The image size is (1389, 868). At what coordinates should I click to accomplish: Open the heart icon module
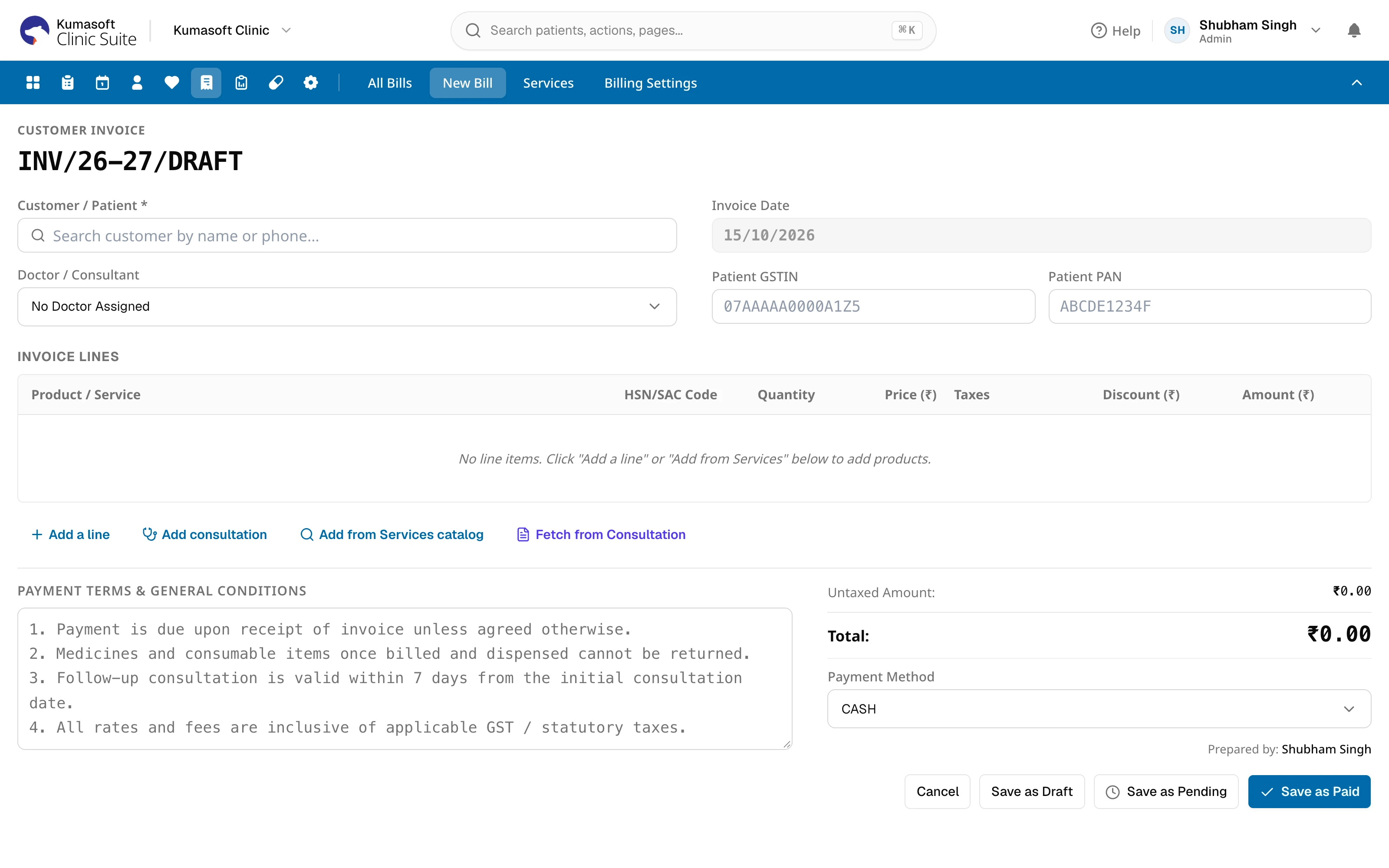(171, 82)
